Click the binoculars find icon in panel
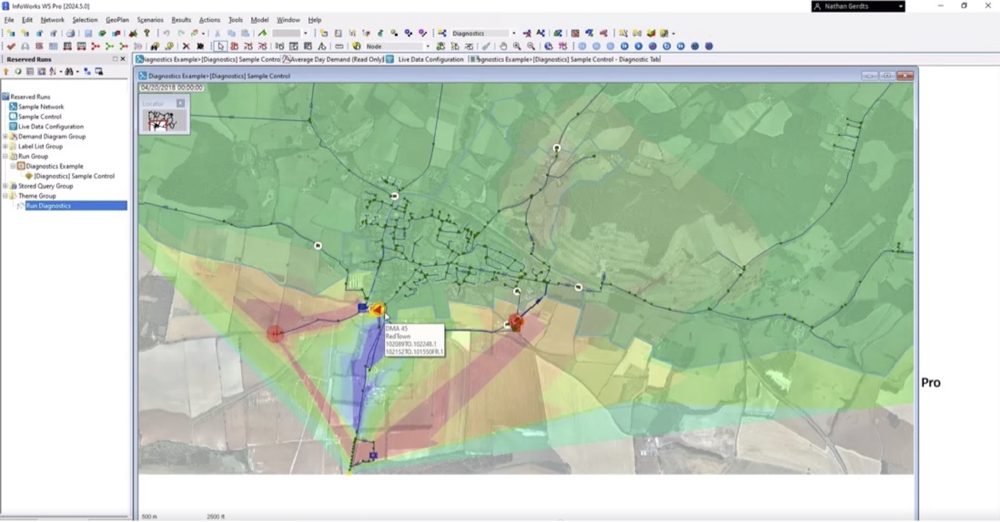 pyautogui.click(x=69, y=72)
